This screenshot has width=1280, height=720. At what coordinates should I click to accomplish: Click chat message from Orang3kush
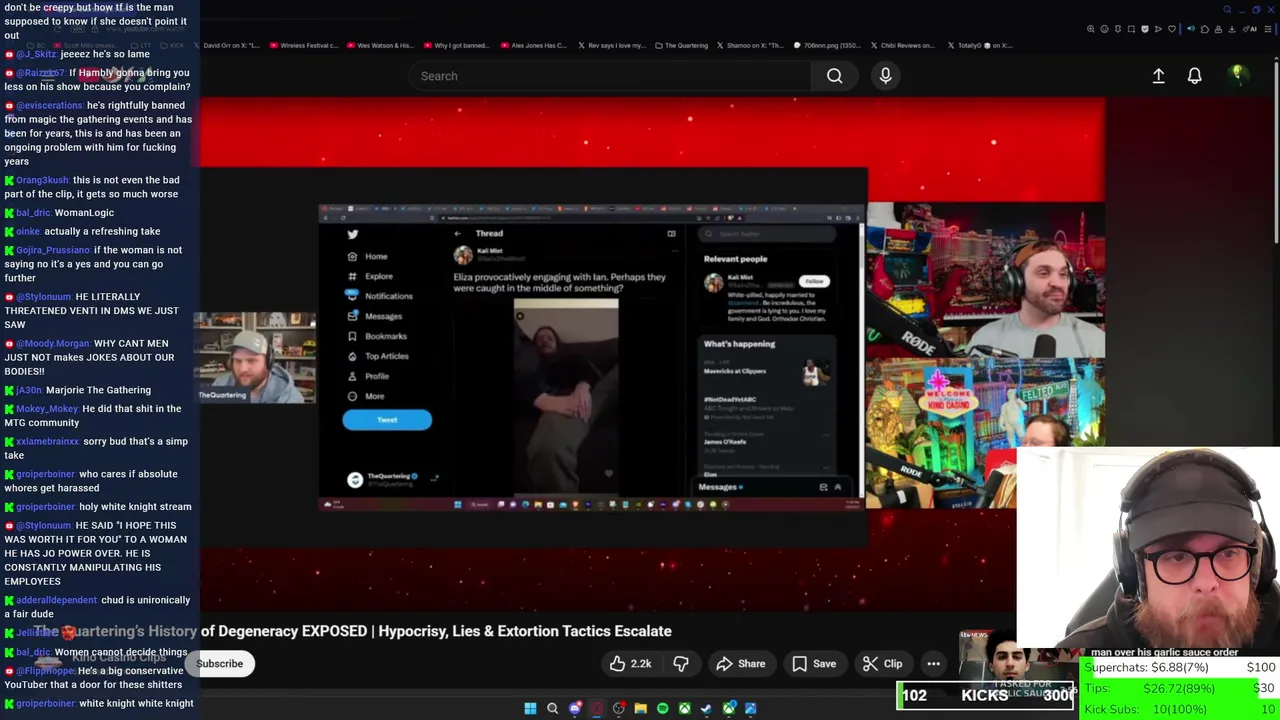[92, 187]
